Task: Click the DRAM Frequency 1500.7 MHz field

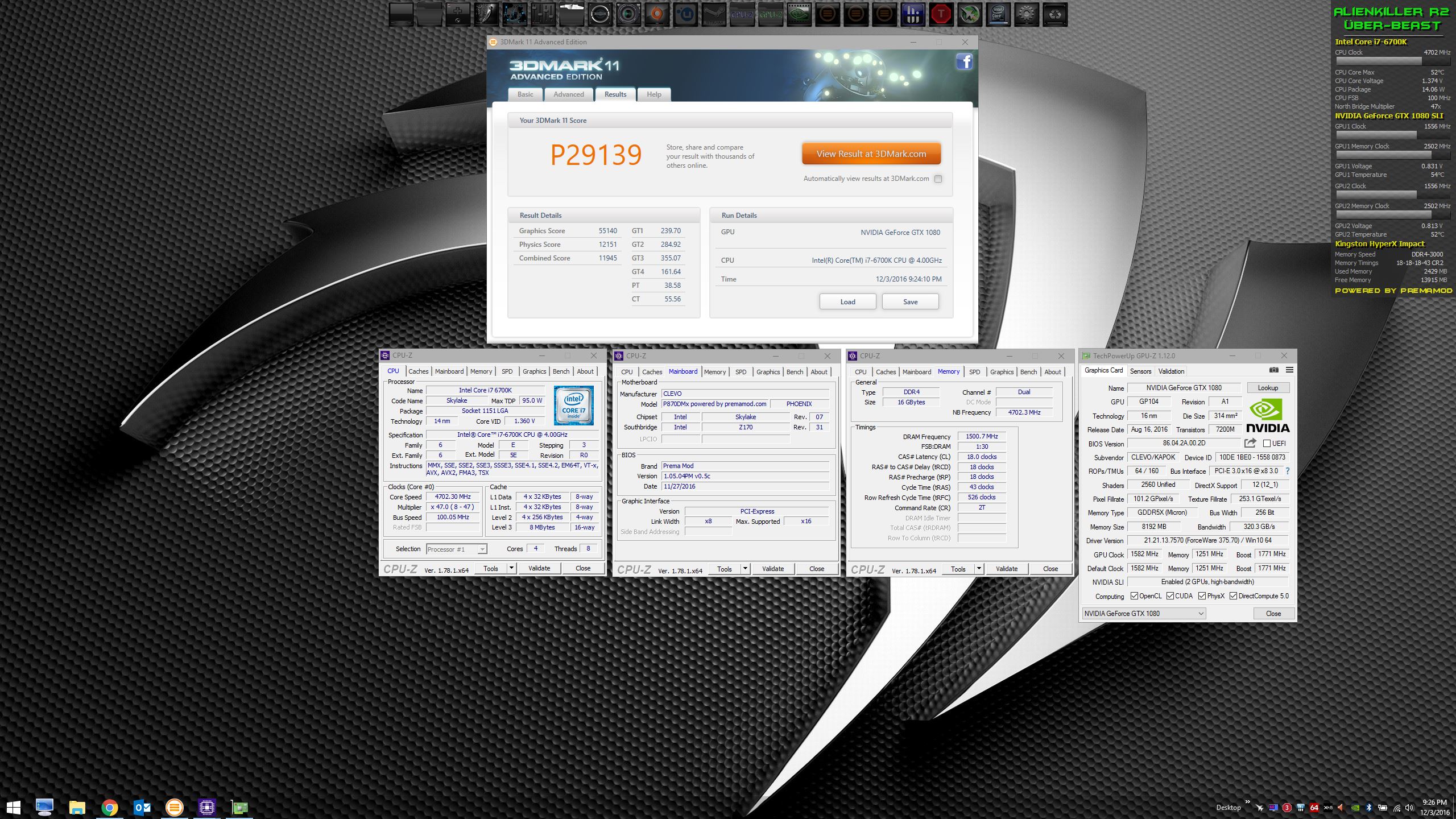Action: (x=982, y=436)
